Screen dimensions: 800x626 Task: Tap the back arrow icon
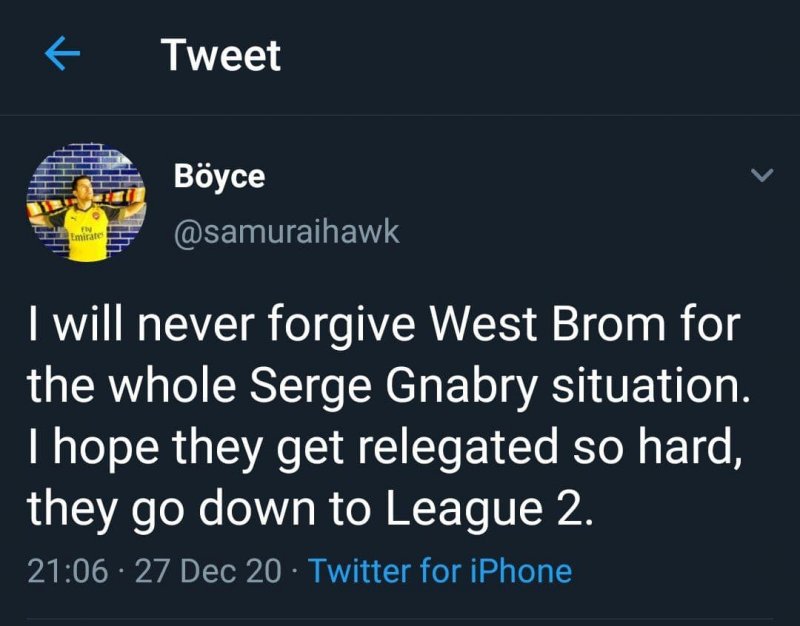[x=63, y=55]
